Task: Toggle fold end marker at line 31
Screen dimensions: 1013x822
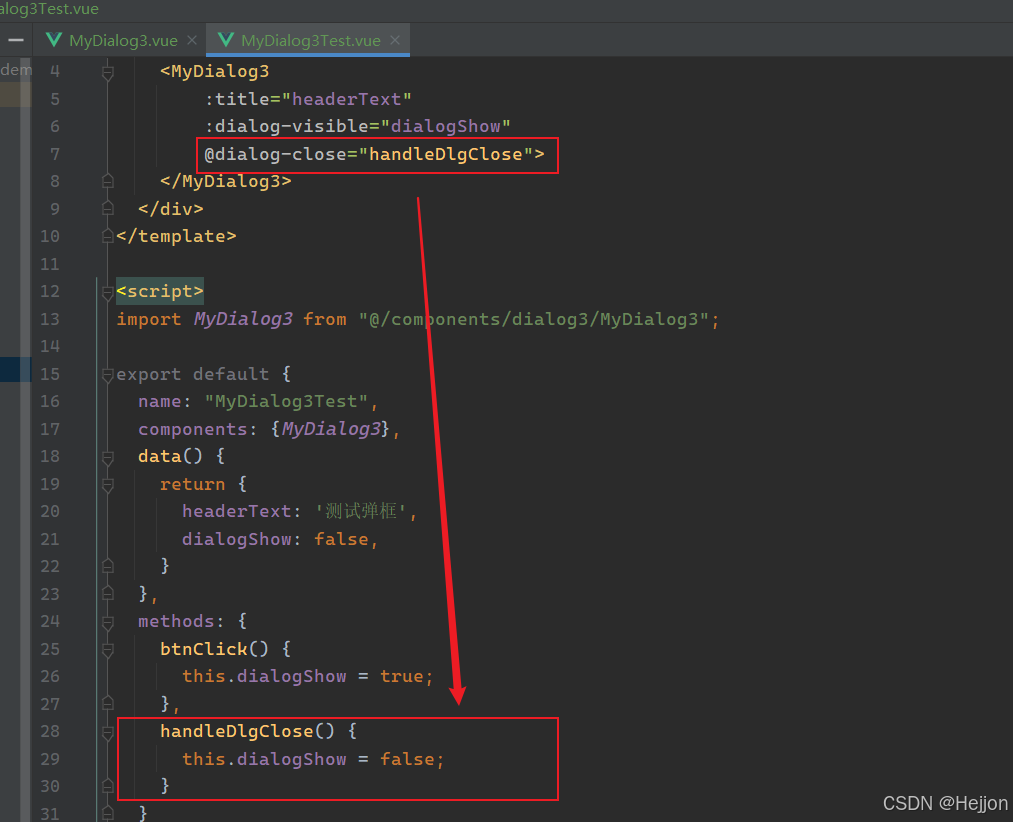Action: pos(108,814)
